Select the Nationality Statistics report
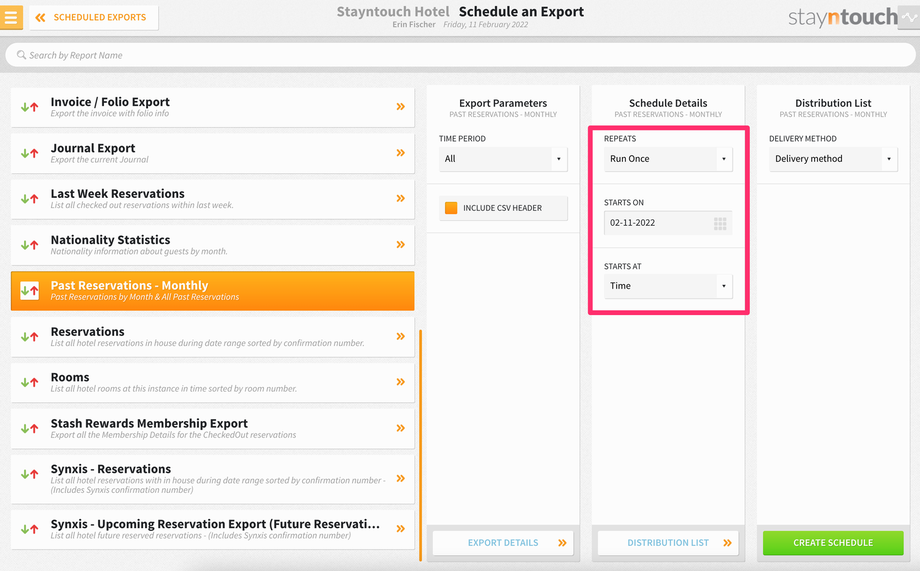 coord(212,245)
